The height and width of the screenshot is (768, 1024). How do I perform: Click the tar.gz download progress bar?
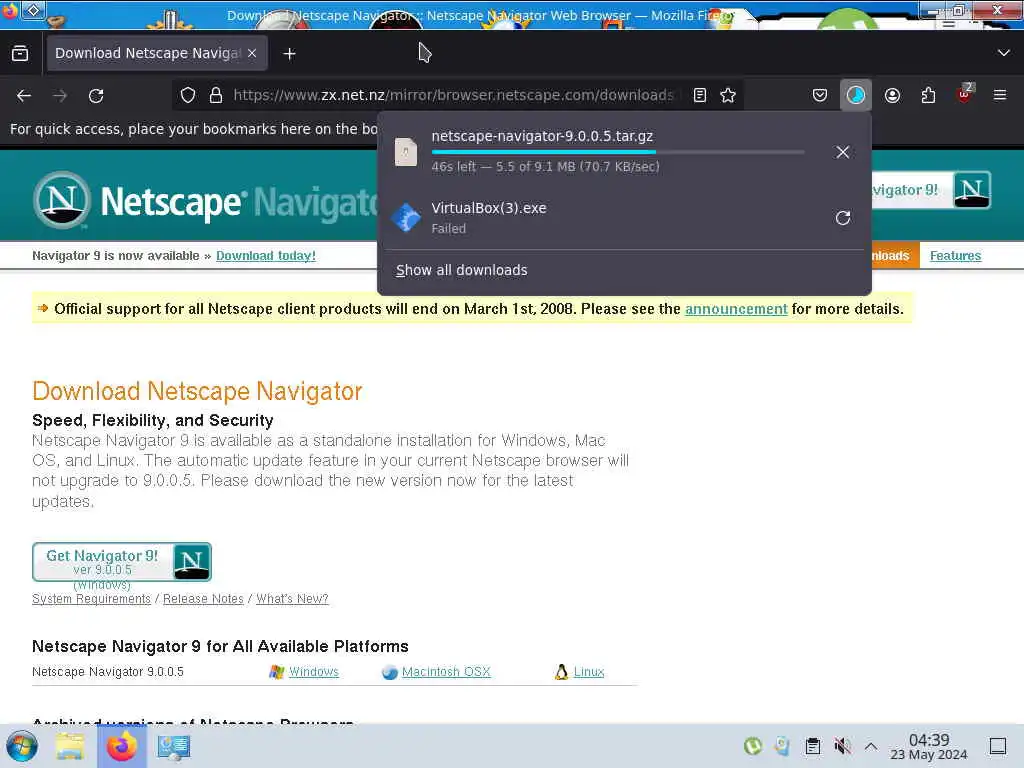(x=618, y=152)
